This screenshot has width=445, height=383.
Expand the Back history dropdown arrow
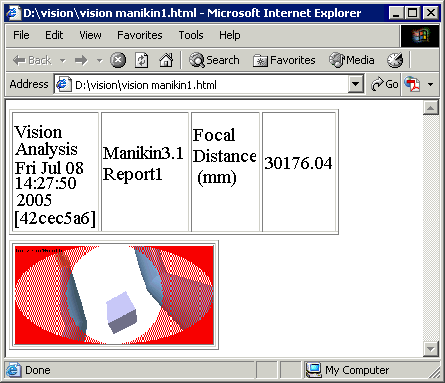[x=63, y=61]
